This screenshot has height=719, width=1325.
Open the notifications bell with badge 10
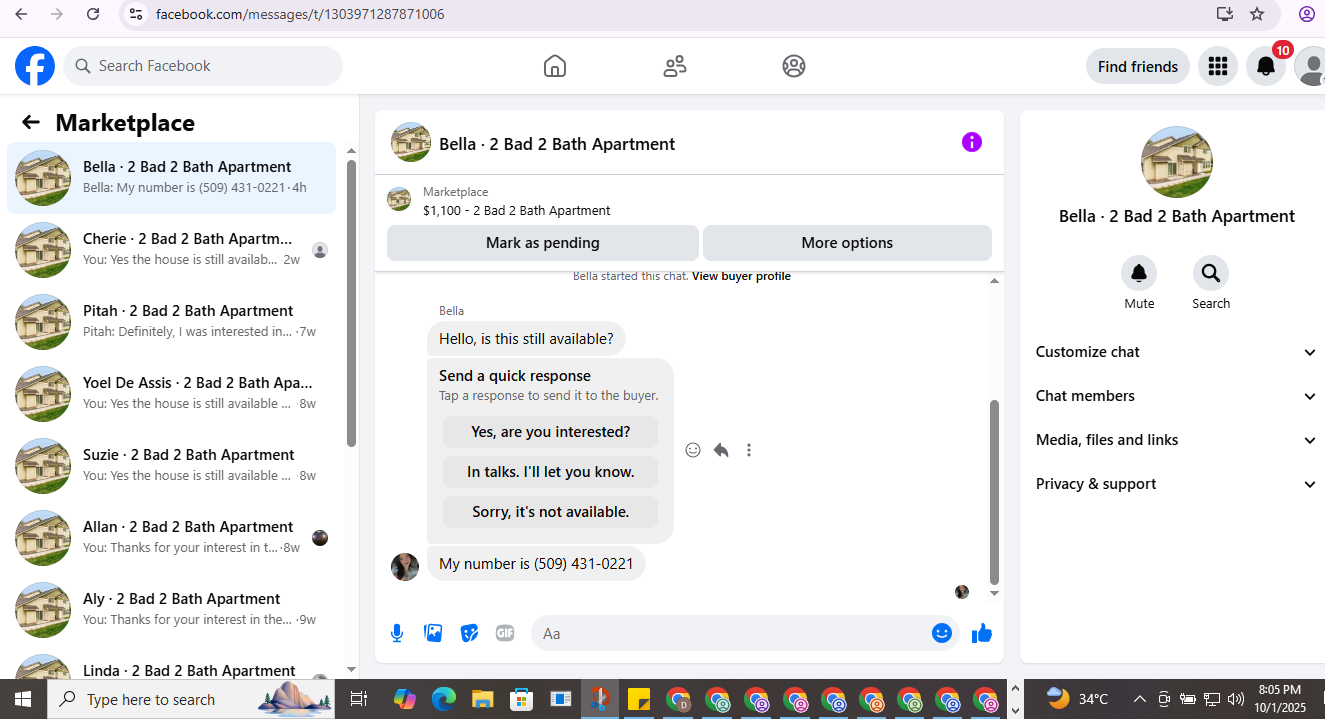point(1266,66)
